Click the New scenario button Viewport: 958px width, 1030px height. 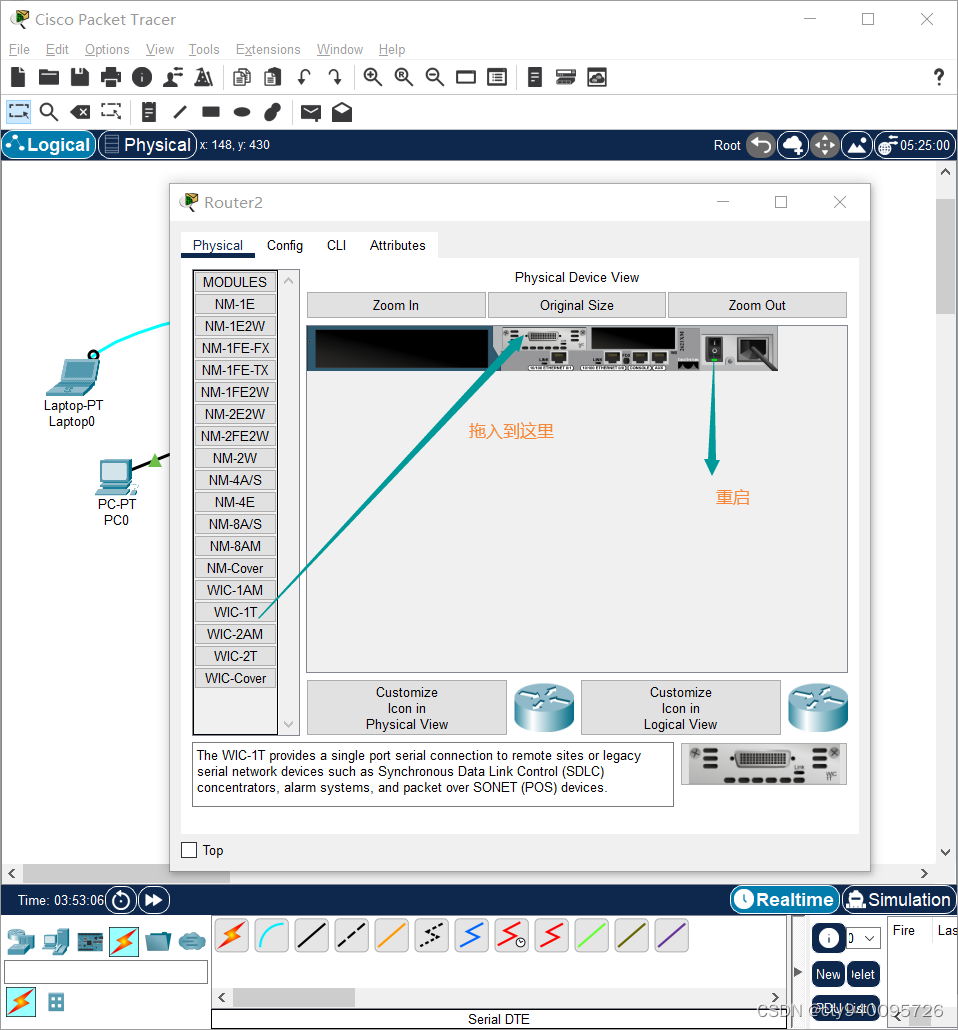tap(828, 974)
